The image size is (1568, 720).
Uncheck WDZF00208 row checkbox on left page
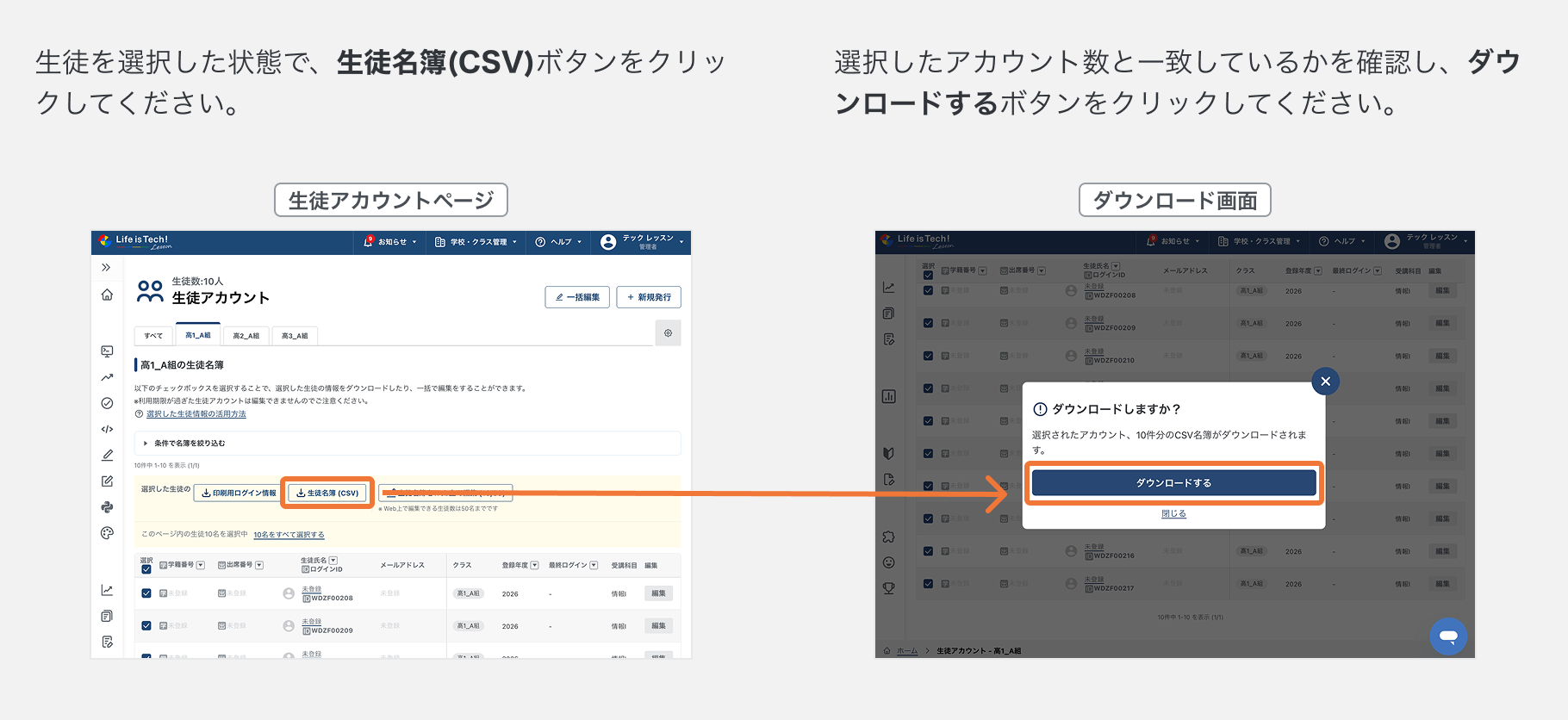click(146, 593)
